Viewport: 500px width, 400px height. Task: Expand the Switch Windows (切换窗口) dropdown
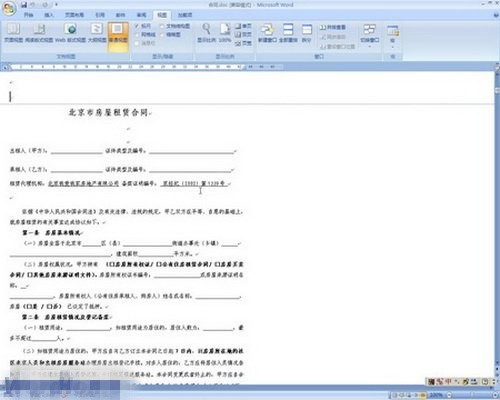(x=370, y=35)
